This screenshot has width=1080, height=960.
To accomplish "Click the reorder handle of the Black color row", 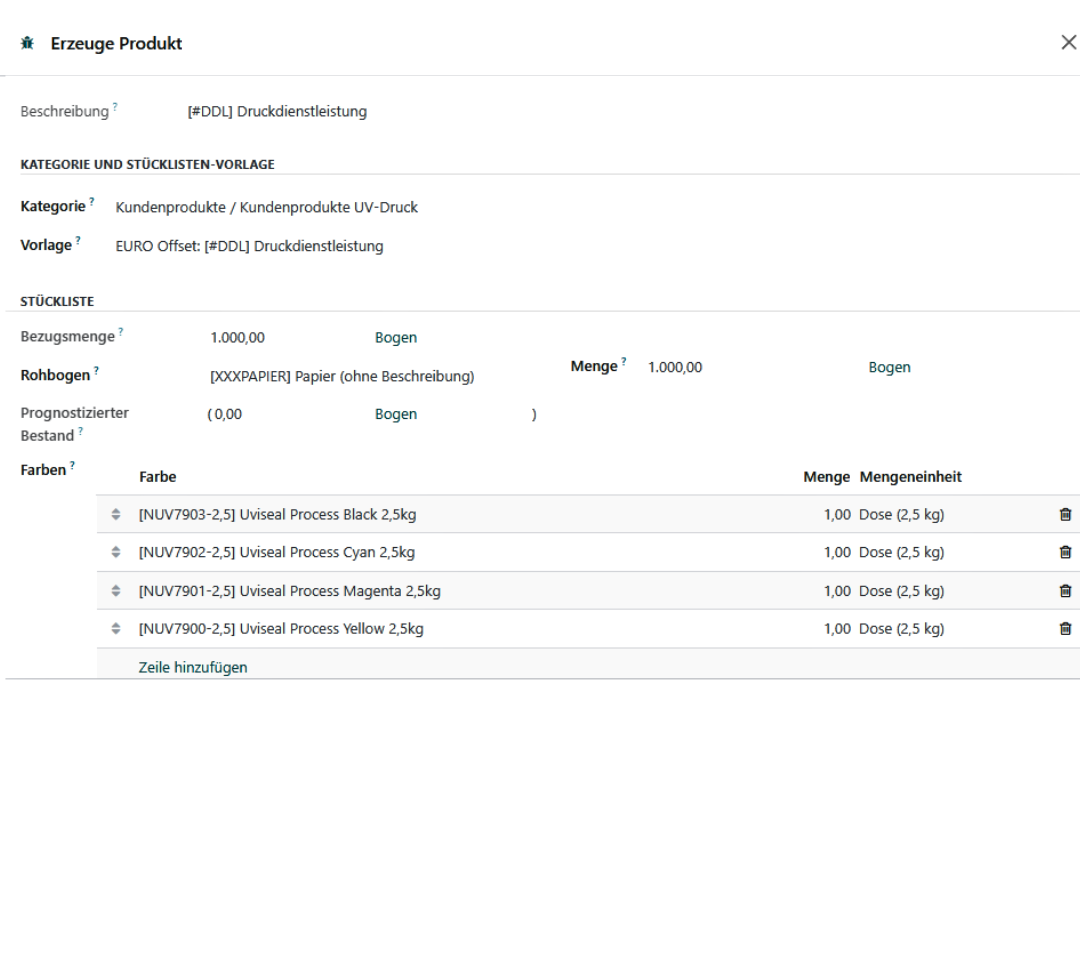I will 115,514.
